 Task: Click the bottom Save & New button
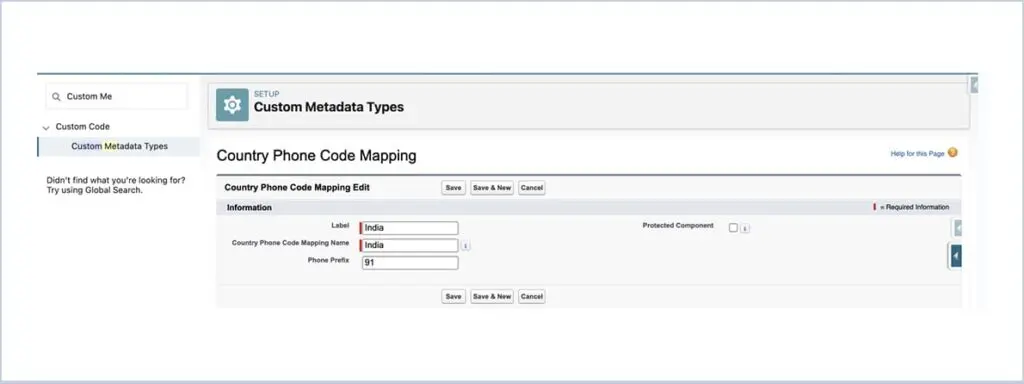click(x=492, y=296)
